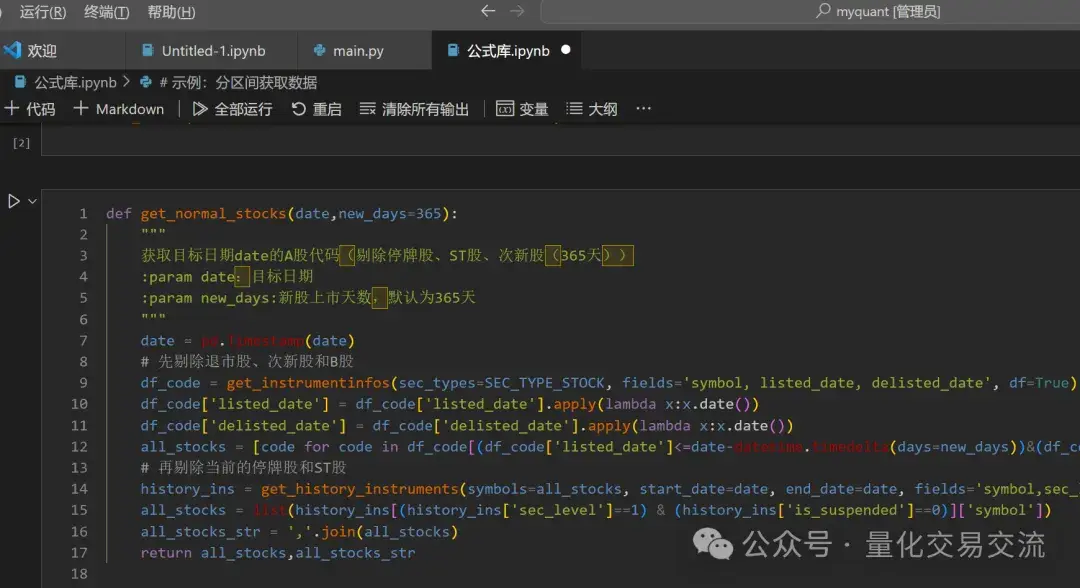The height and width of the screenshot is (588, 1080).
Task: Click 全部运行 to run all cells
Action: (x=232, y=109)
